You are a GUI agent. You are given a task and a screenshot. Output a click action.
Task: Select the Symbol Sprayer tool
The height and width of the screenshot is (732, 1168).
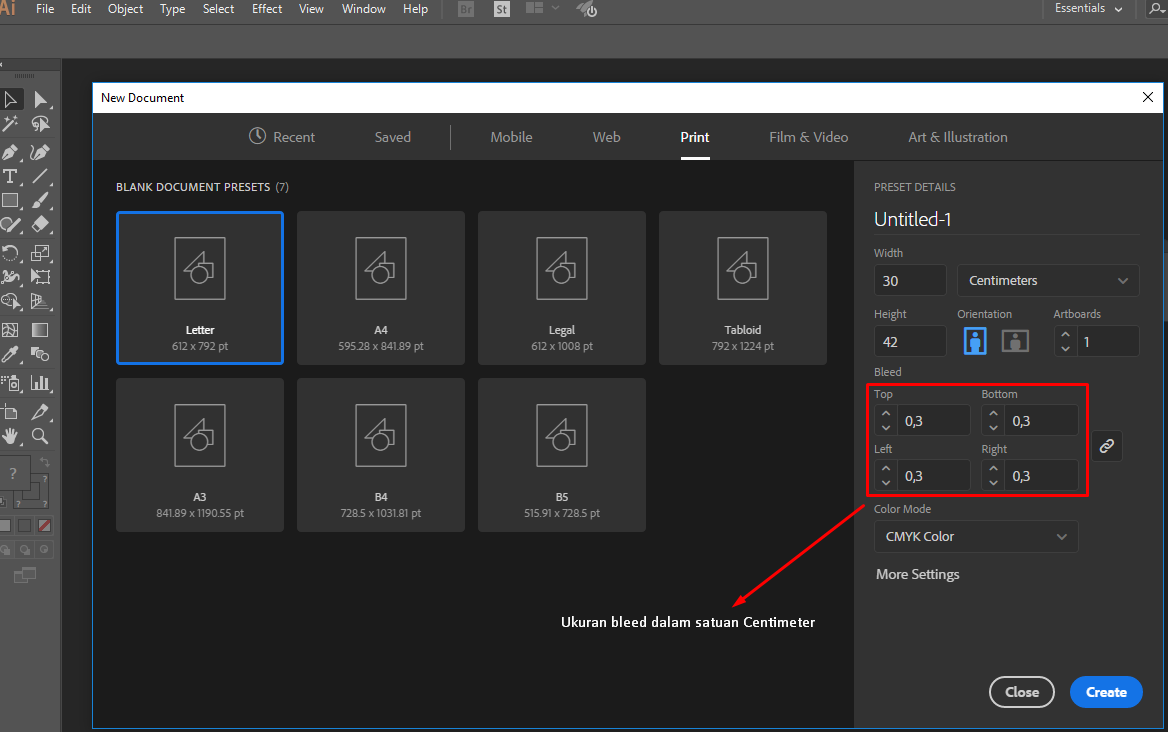10,383
